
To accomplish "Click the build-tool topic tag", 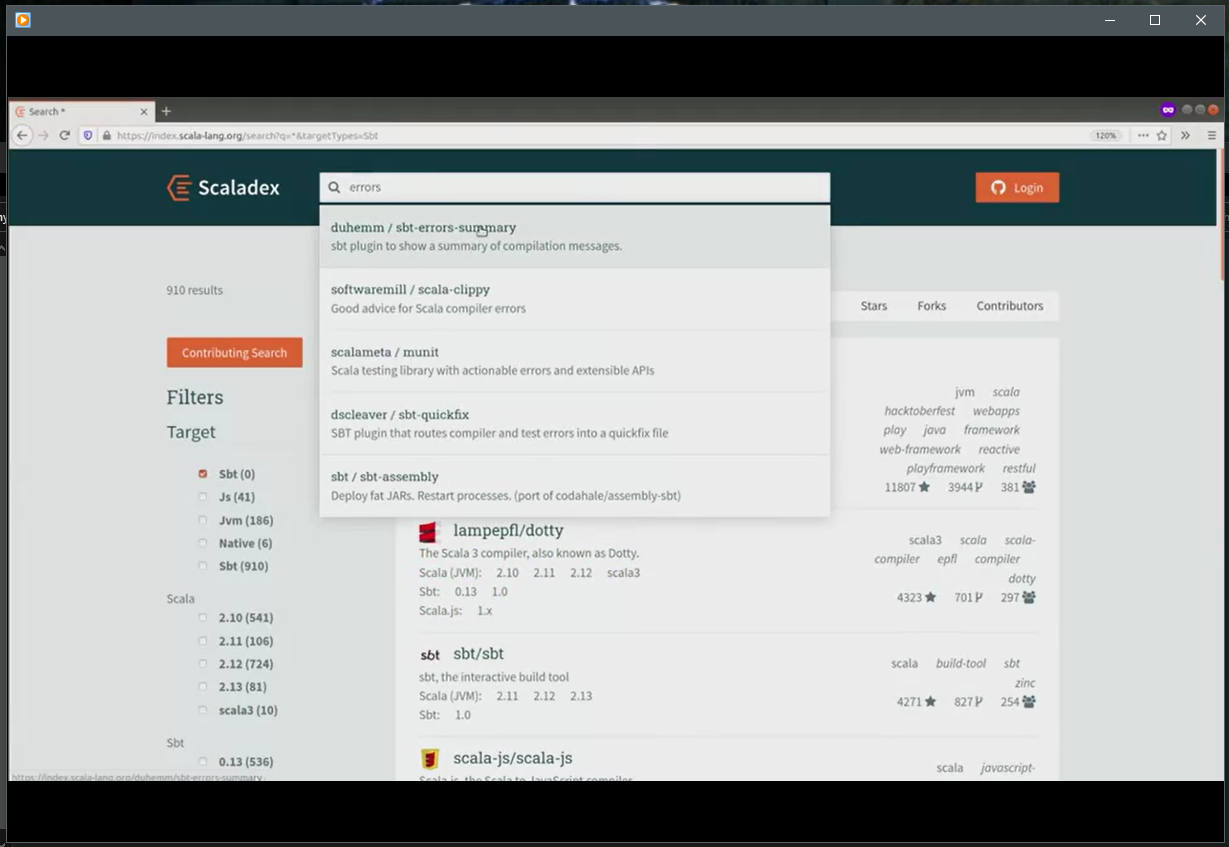I will pos(961,663).
